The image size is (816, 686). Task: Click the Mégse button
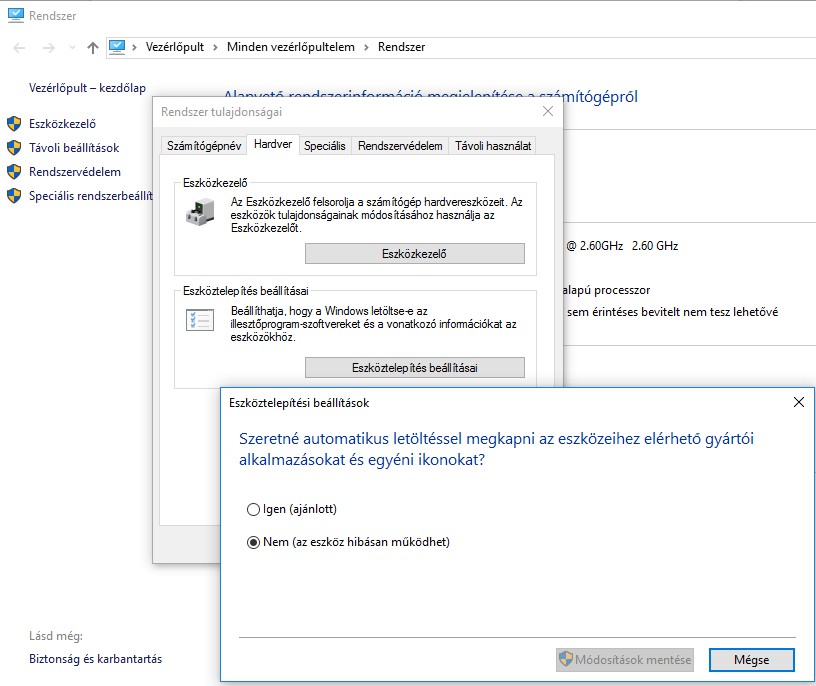pyautogui.click(x=751, y=659)
